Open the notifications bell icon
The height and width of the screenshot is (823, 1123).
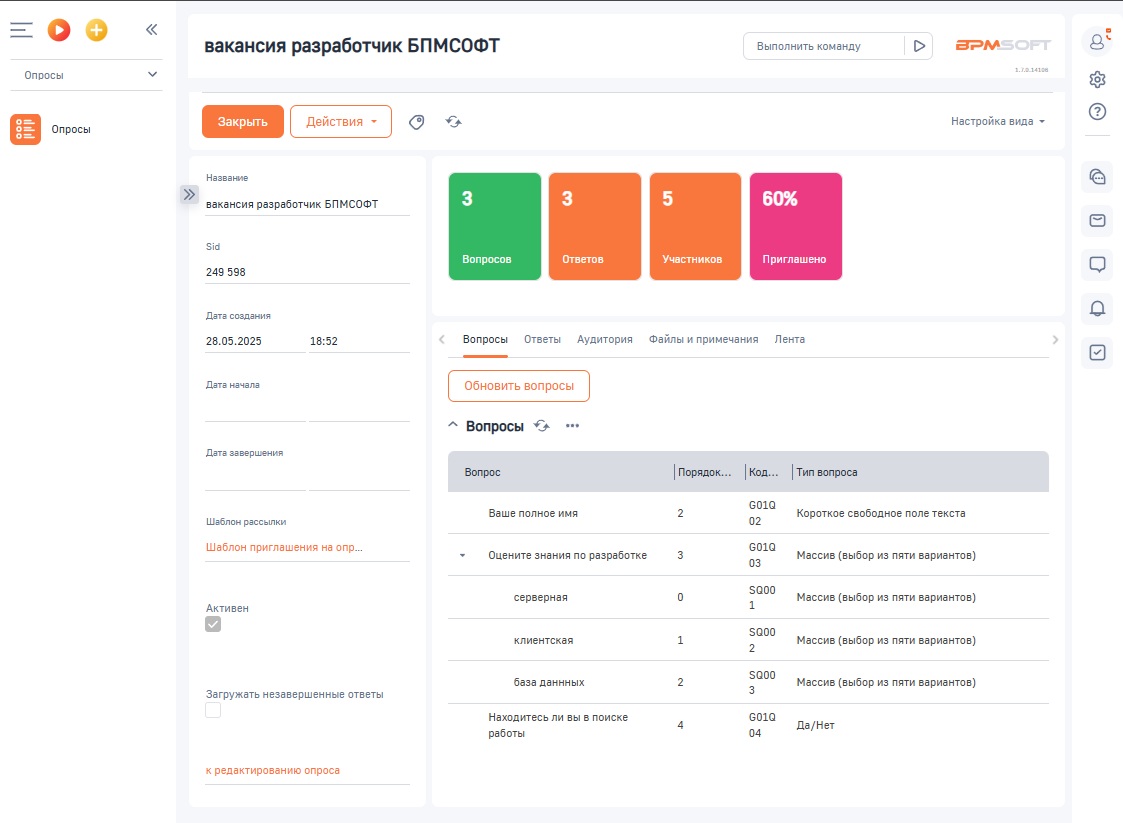click(x=1097, y=309)
